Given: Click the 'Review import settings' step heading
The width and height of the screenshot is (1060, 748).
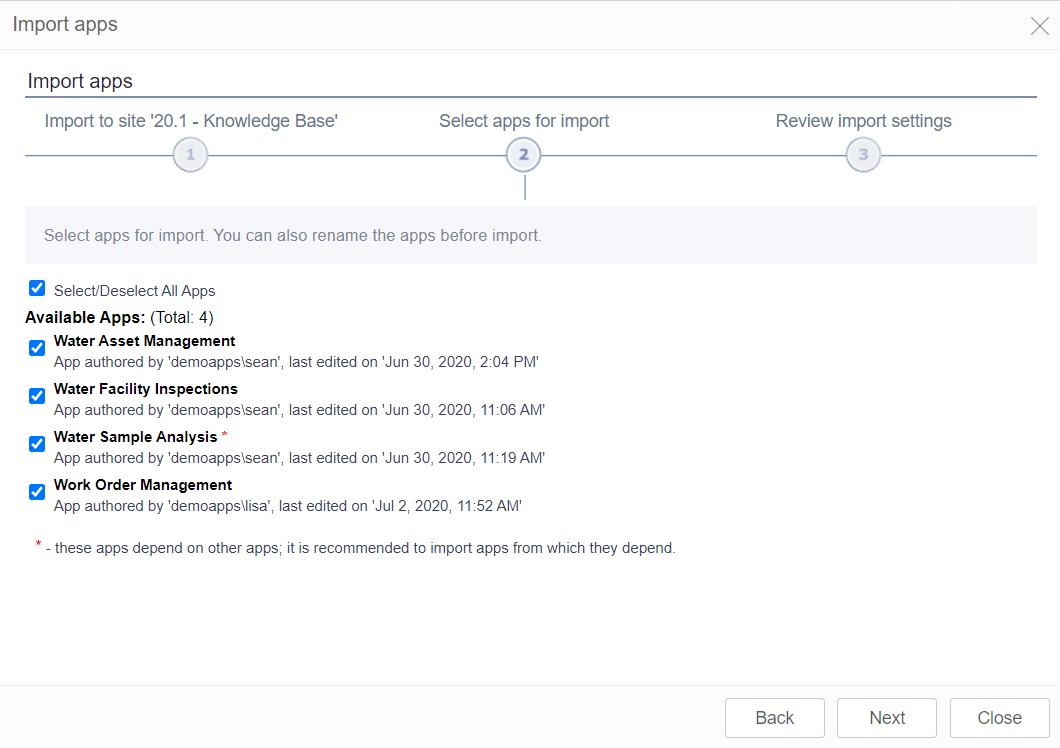Looking at the screenshot, I should 863,120.
